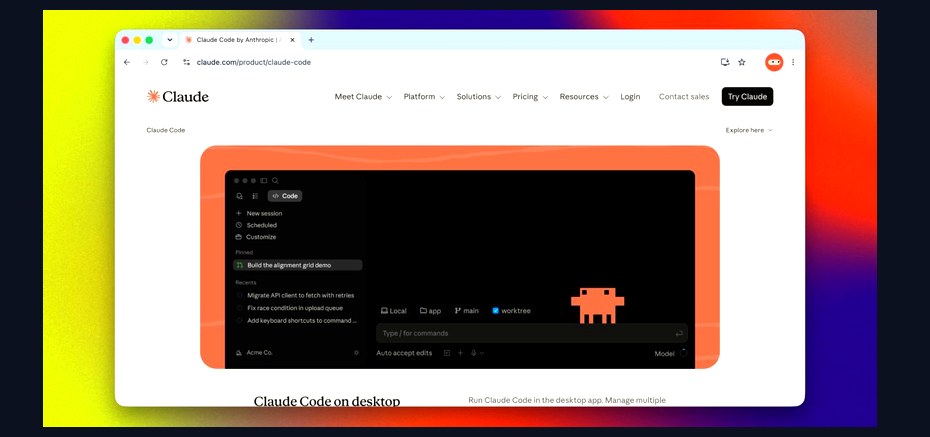Select the task list mode icon

[x=255, y=196]
